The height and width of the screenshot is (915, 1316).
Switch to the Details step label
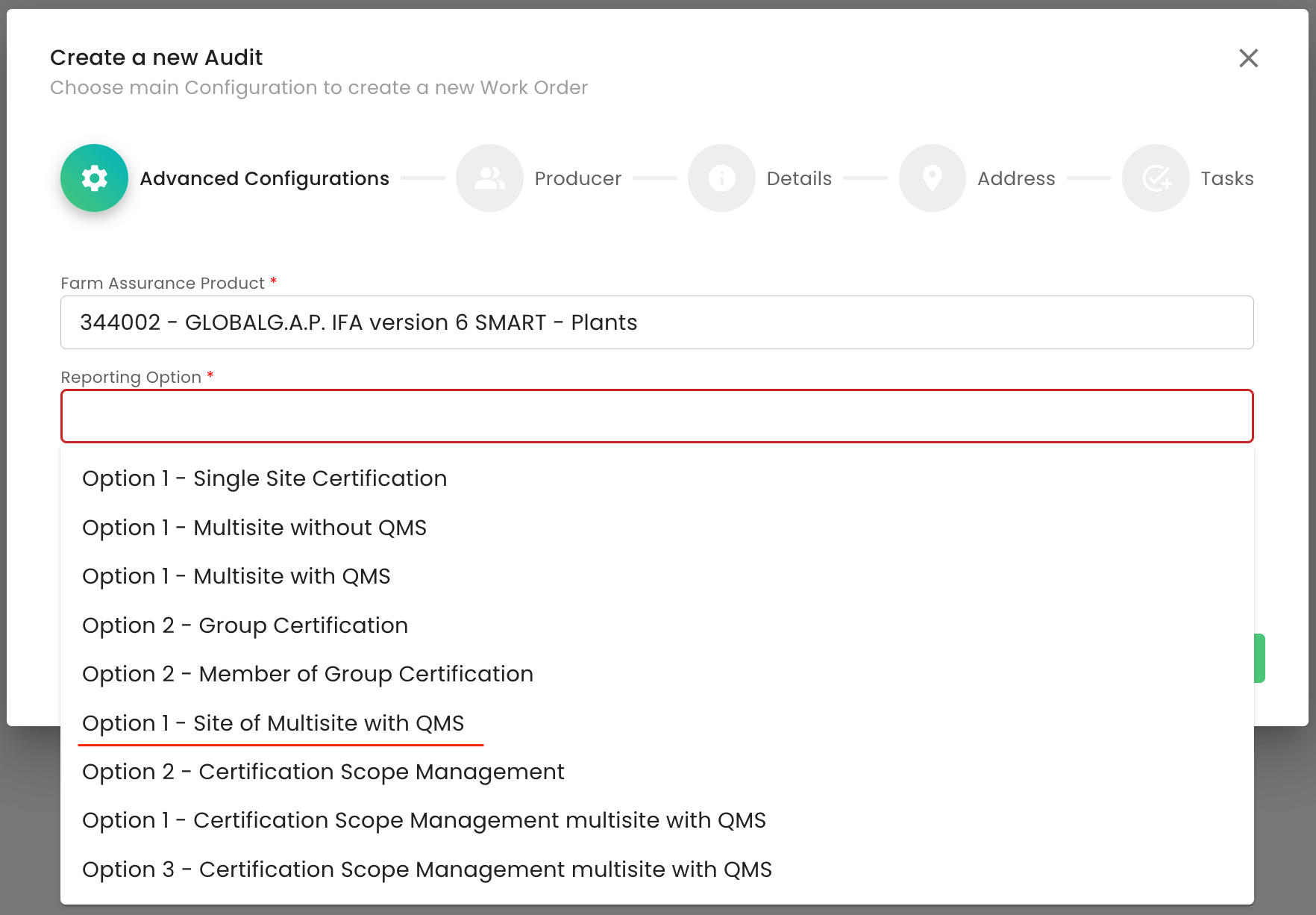[799, 179]
